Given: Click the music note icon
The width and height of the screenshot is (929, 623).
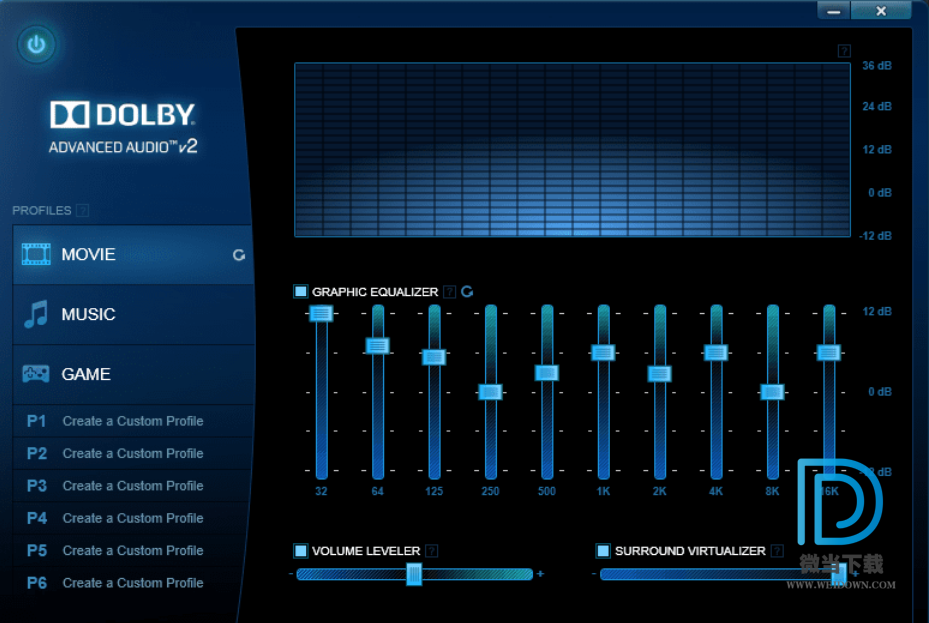Looking at the screenshot, I should click(36, 314).
